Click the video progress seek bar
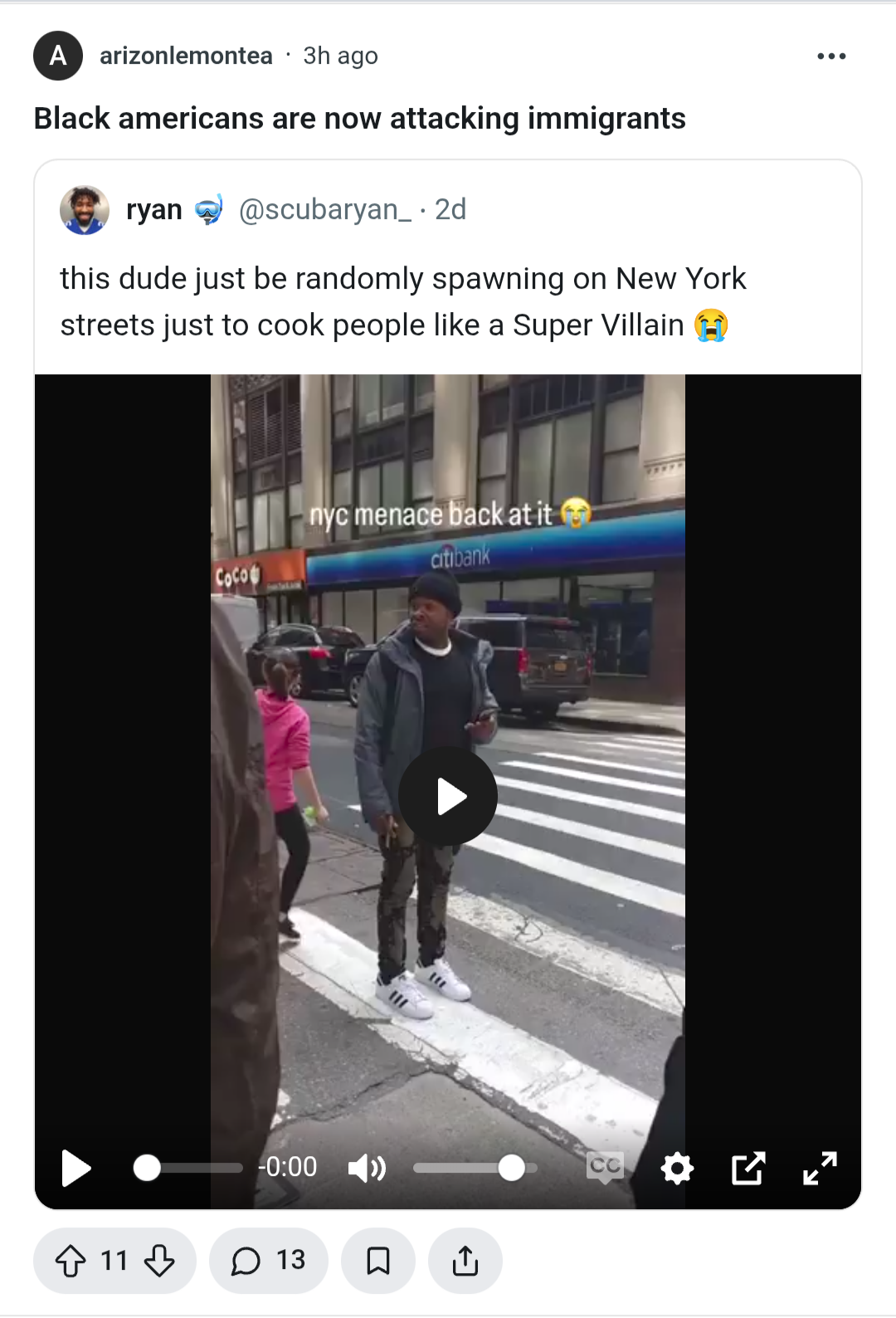This screenshot has width=896, height=1318. tap(188, 1168)
